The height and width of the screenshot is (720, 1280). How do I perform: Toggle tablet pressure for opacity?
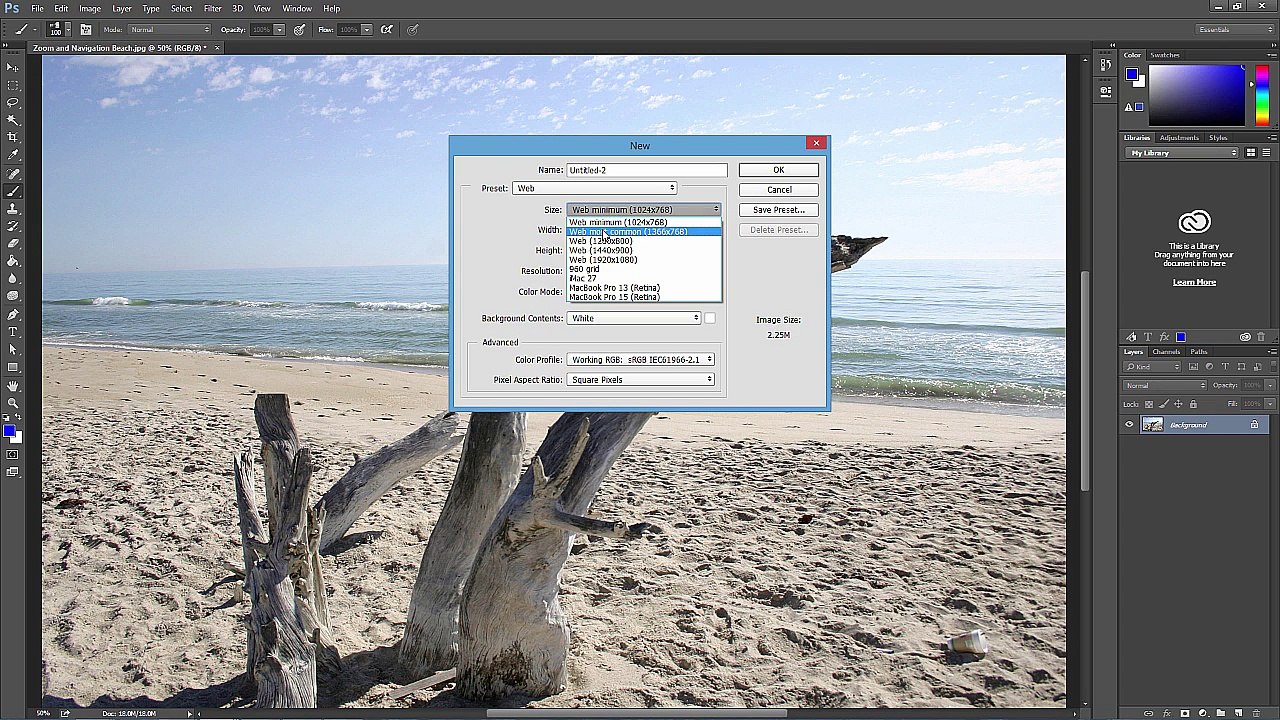click(299, 29)
